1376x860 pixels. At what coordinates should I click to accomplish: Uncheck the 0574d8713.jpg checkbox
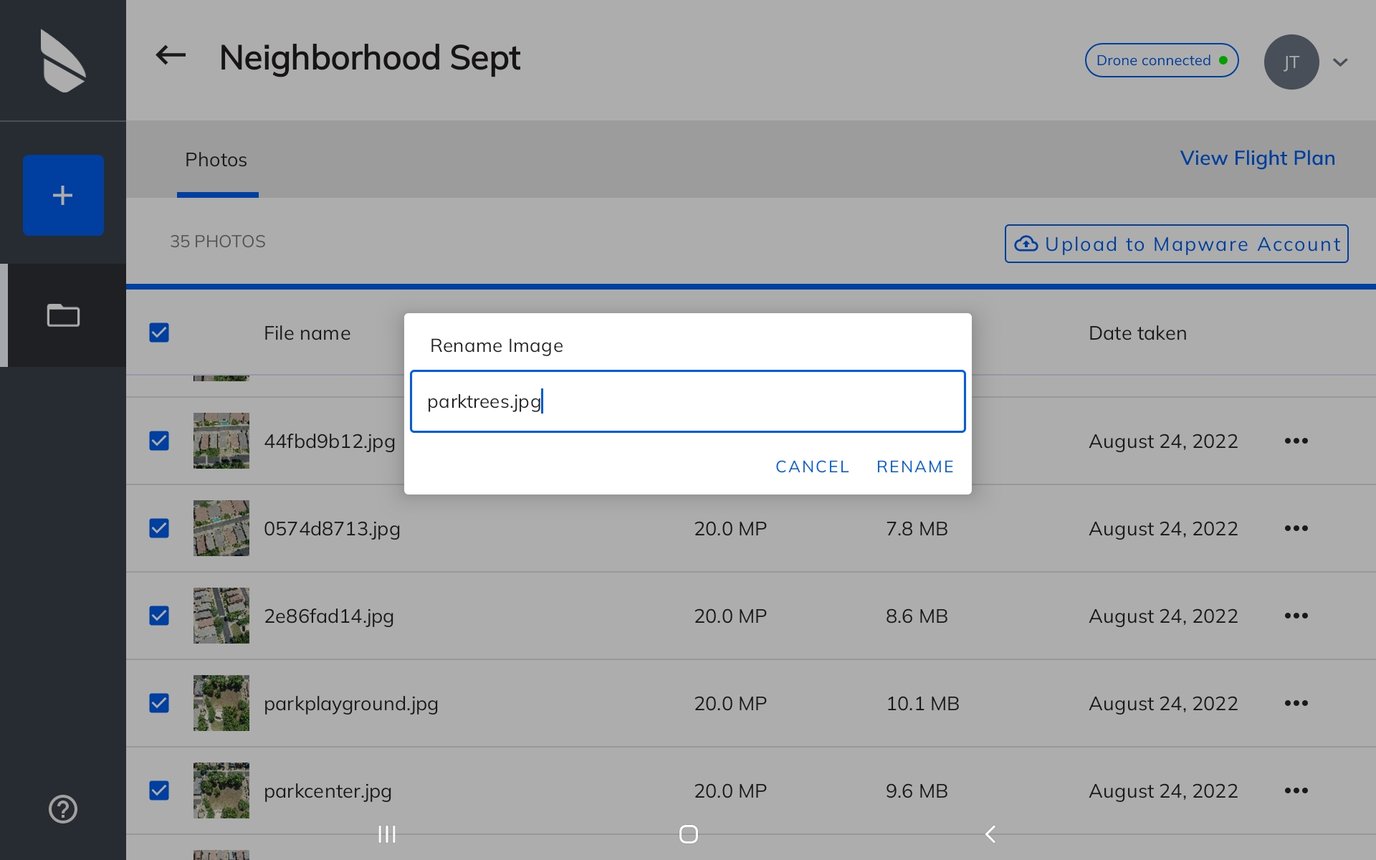coord(159,528)
